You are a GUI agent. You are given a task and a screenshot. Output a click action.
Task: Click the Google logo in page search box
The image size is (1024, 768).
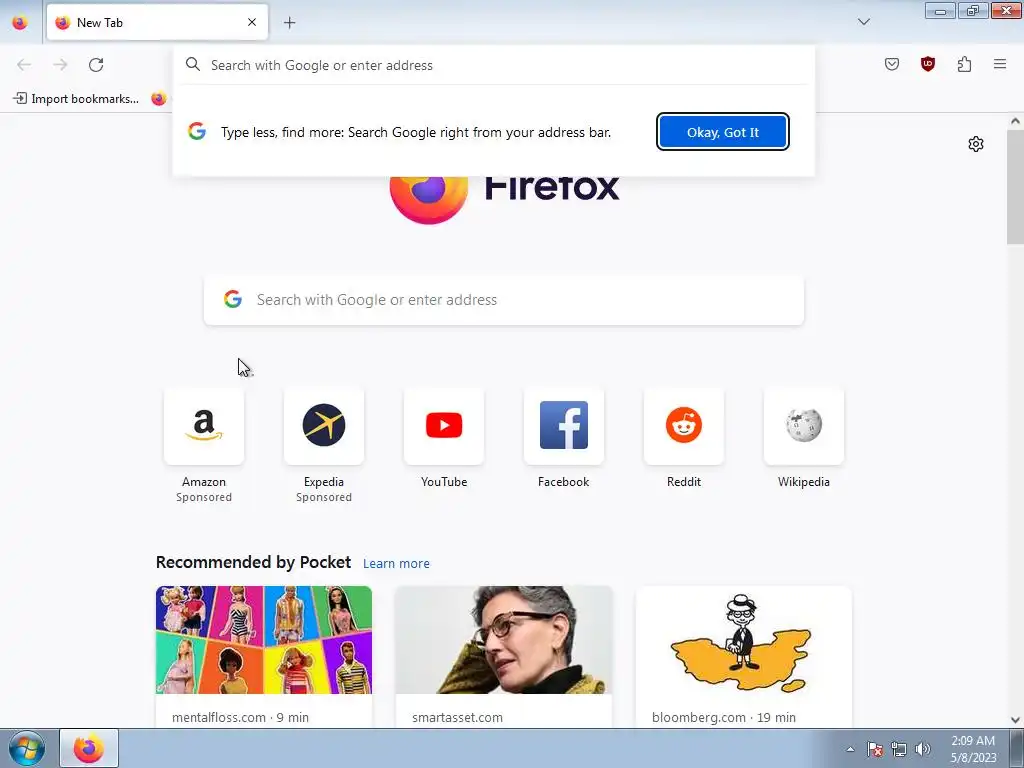pyautogui.click(x=233, y=299)
